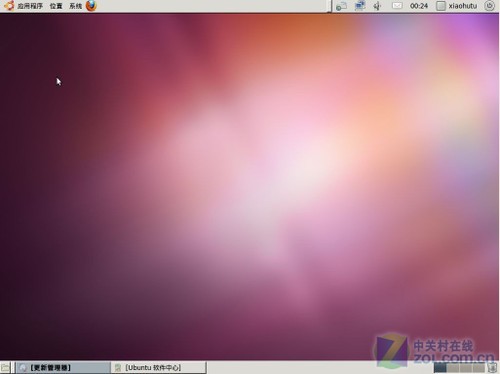This screenshot has width=500, height=374.
Task: Open the 系统 (System) menu
Action: 75,6
